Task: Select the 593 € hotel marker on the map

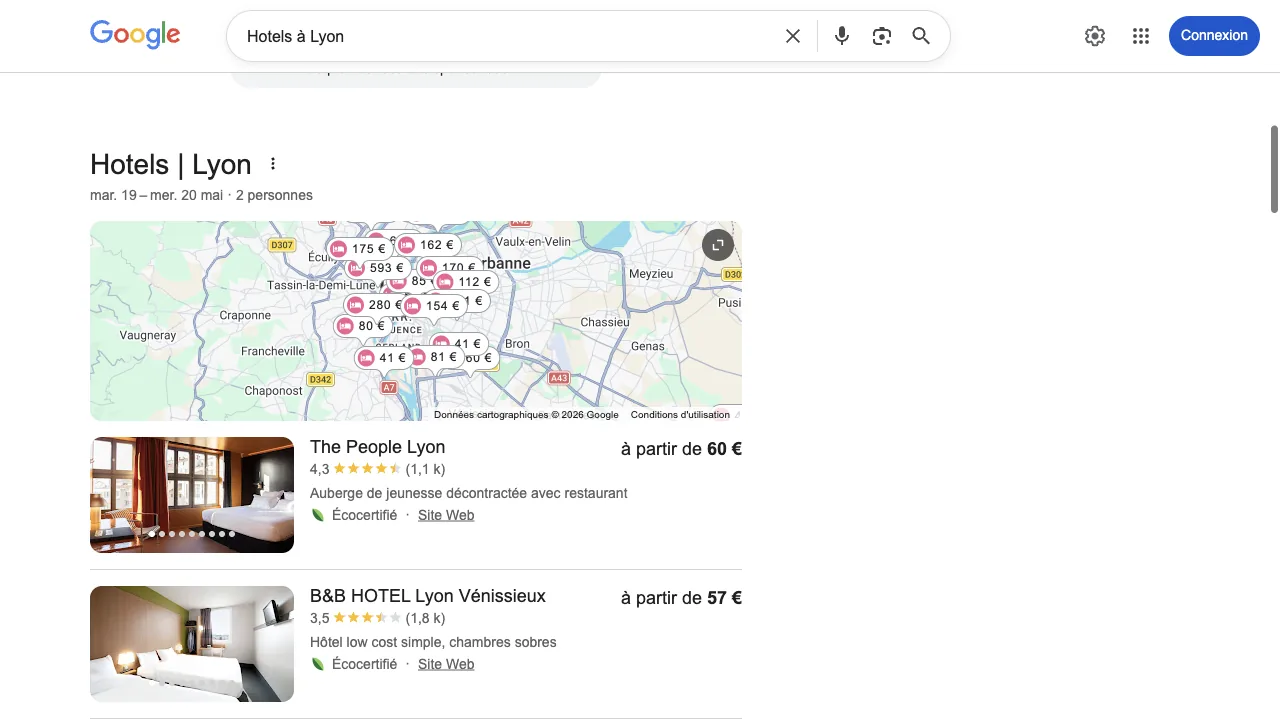Action: pos(377,268)
